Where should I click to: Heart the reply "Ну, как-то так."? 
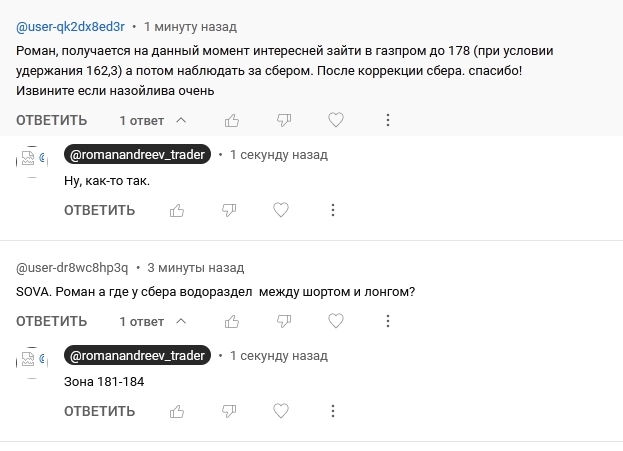point(281,210)
